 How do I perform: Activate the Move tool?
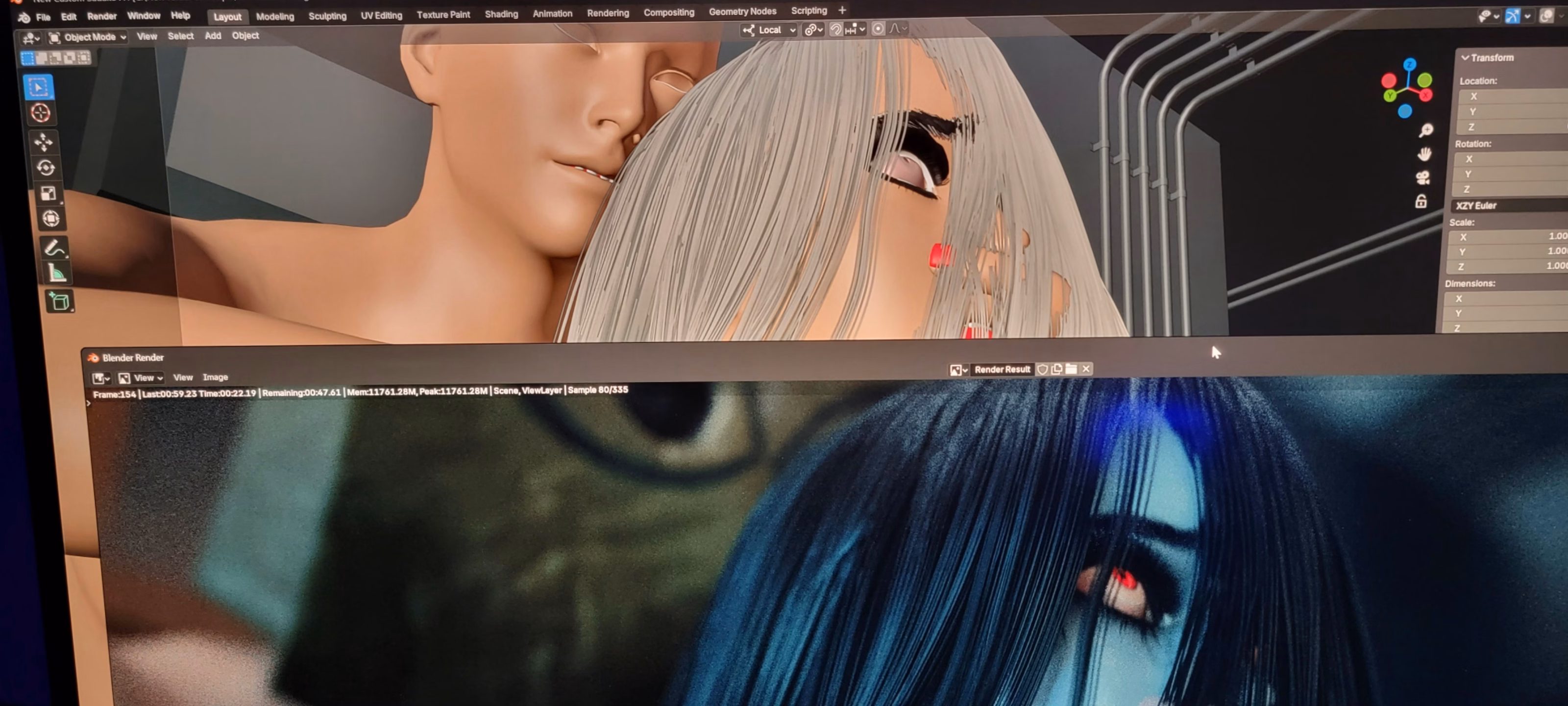[43, 142]
